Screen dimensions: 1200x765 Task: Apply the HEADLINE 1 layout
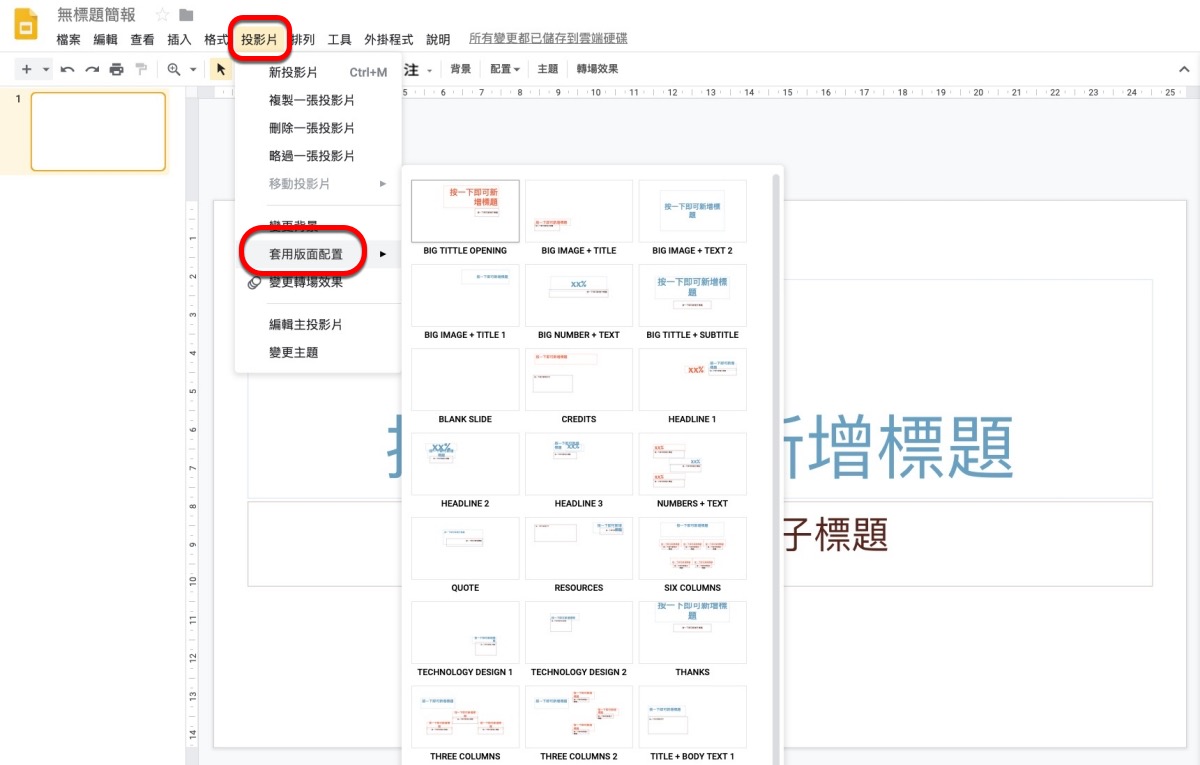coord(692,379)
